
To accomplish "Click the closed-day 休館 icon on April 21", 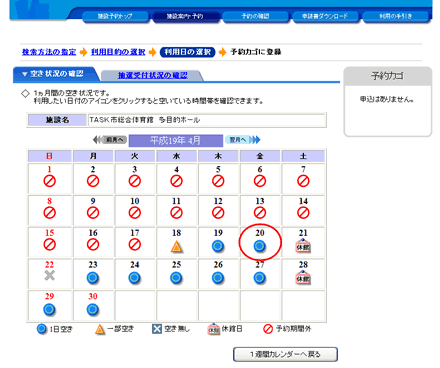I will (303, 246).
